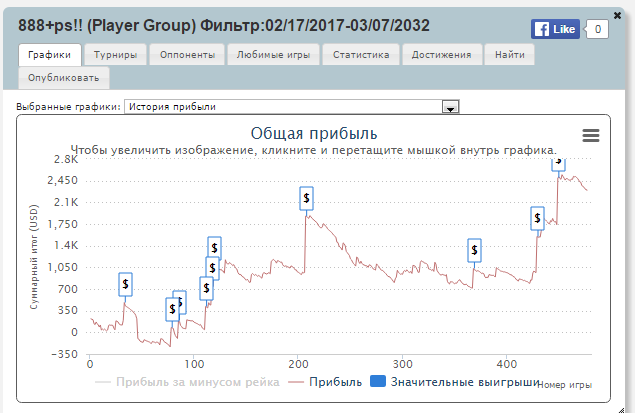Toggle the Прибыль legend series

pos(325,382)
